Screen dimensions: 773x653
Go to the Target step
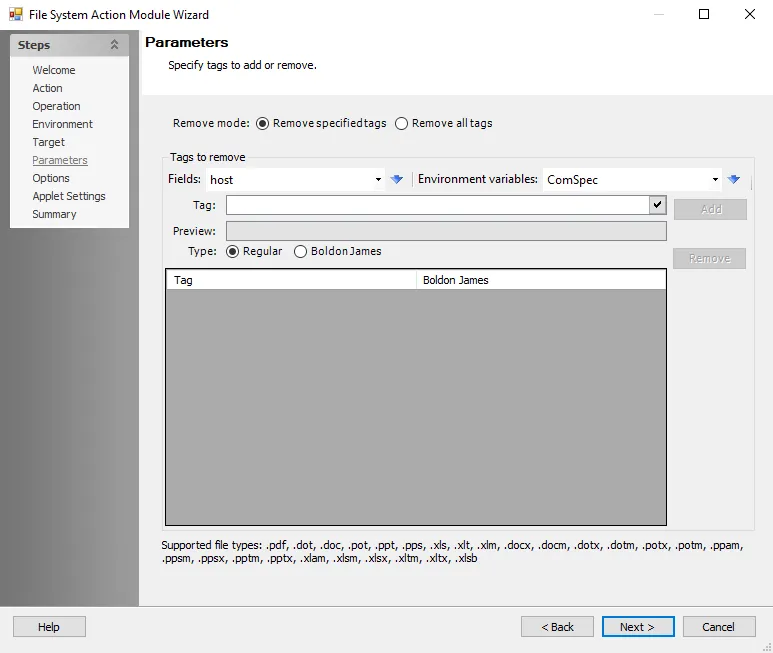48,142
